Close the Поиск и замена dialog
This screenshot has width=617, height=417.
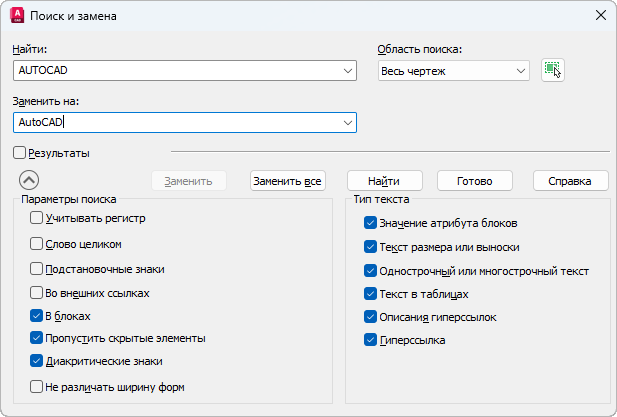pyautogui.click(x=600, y=16)
